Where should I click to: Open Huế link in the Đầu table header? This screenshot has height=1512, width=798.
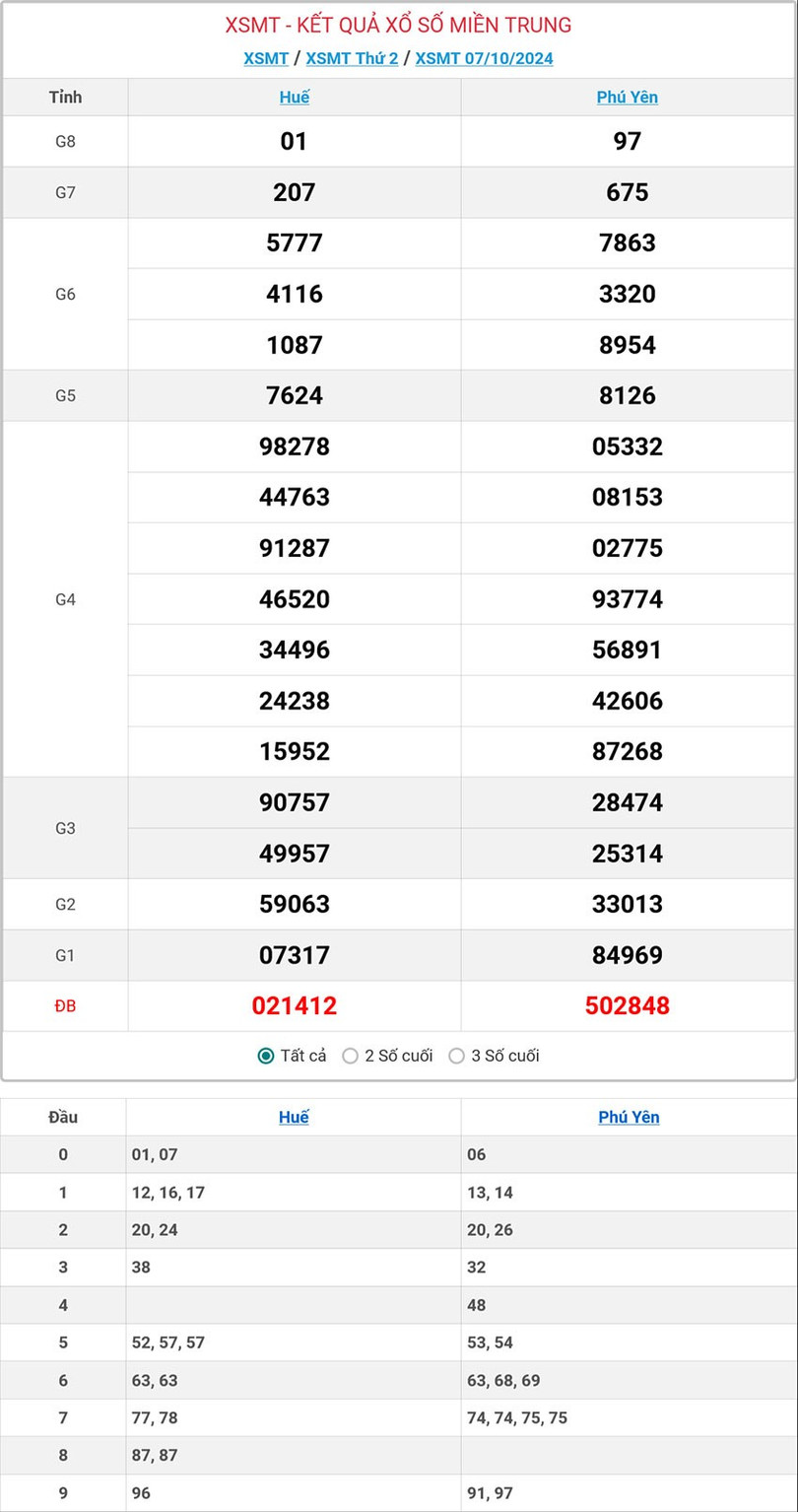point(294,1117)
